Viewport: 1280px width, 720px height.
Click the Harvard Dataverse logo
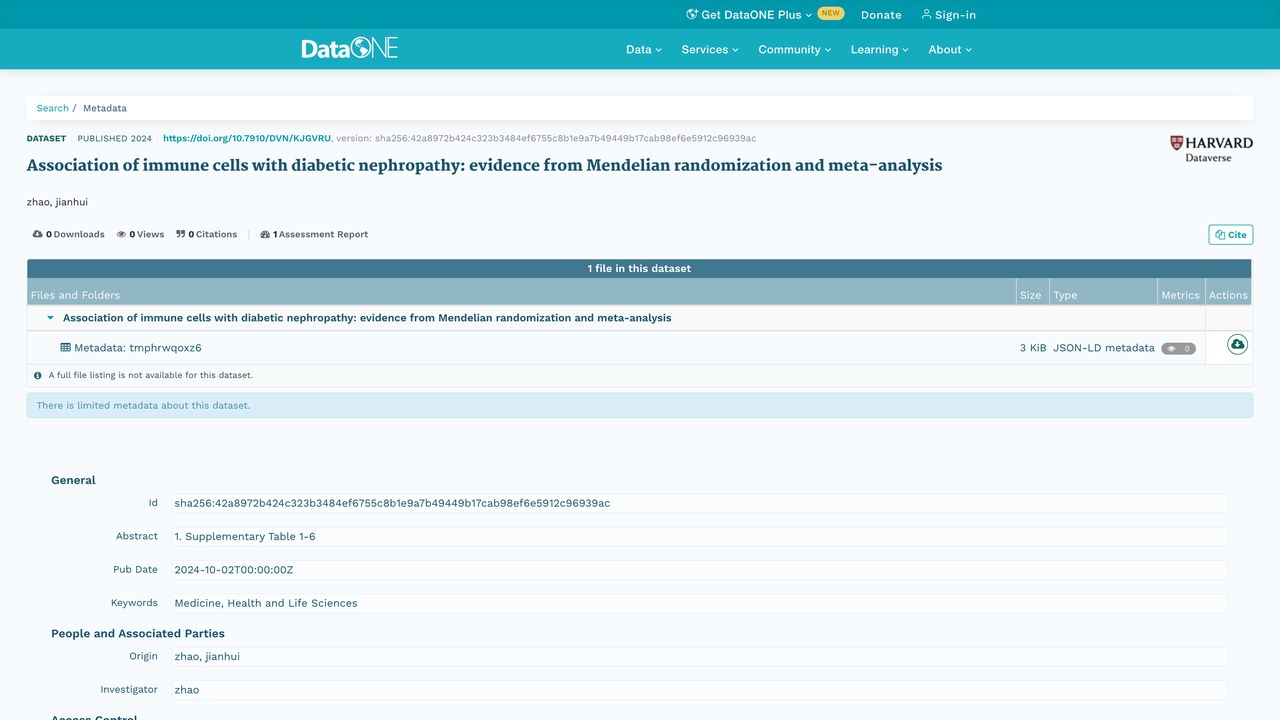1211,149
